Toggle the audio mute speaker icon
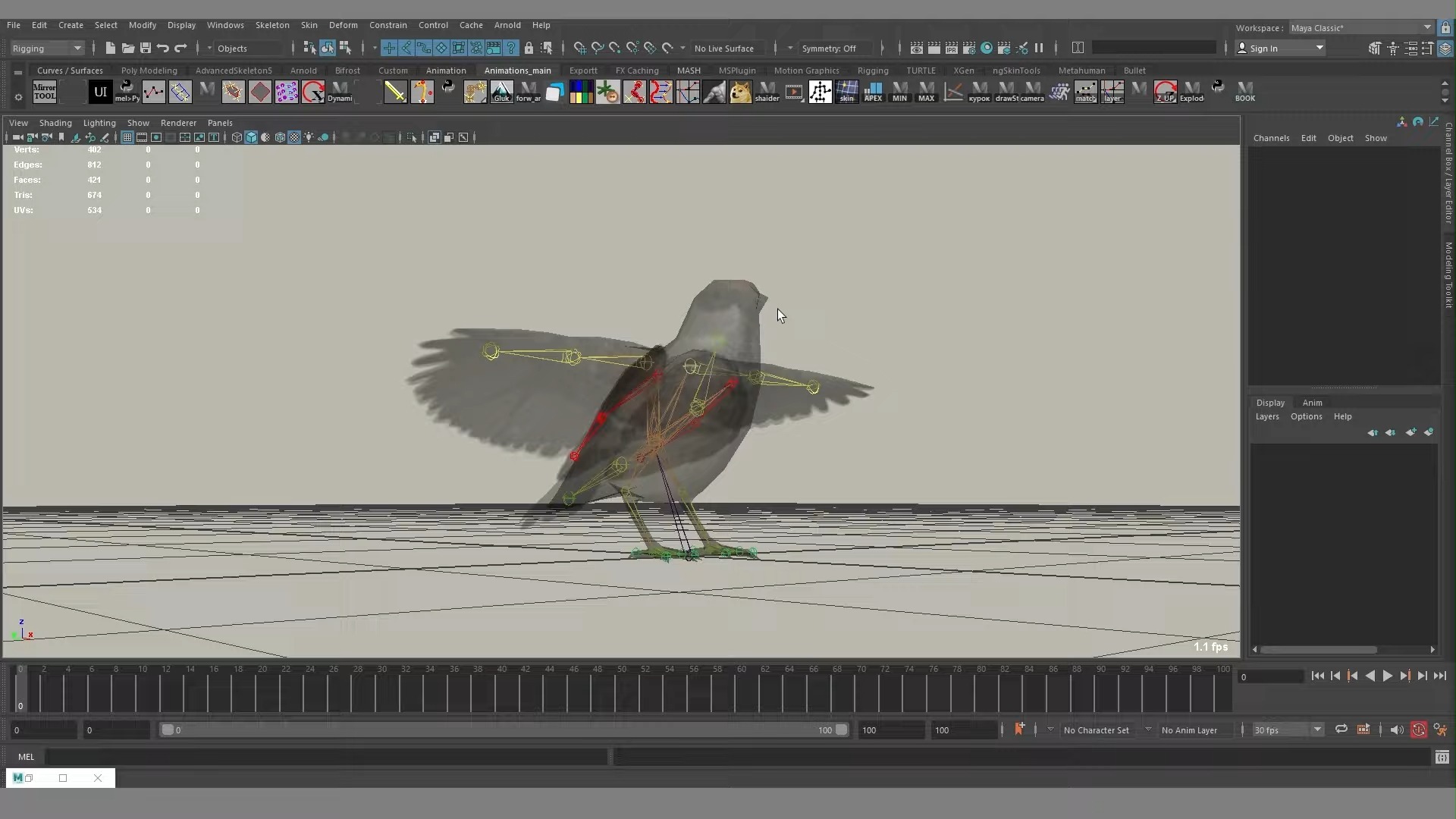This screenshot has height=819, width=1456. pos(1396,730)
